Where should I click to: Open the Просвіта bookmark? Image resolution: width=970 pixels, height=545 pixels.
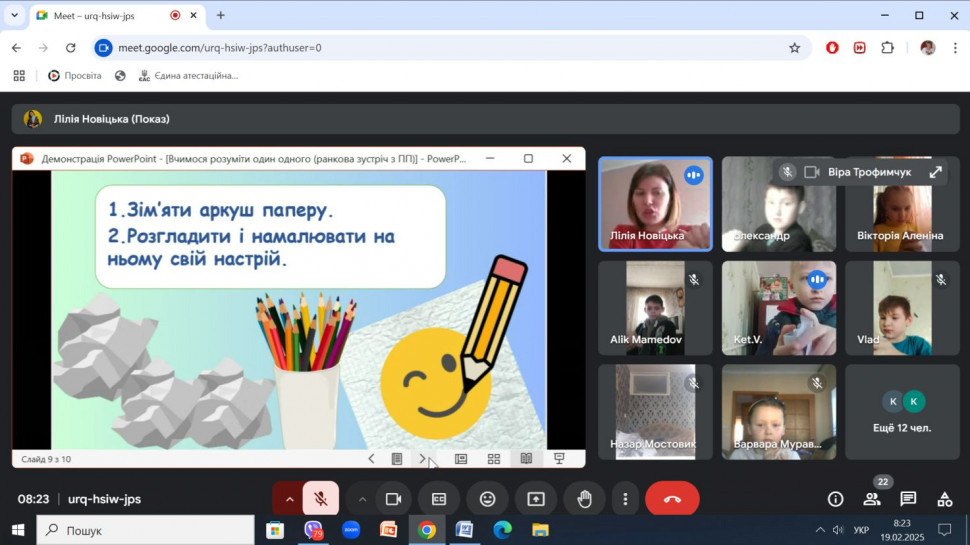pyautogui.click(x=74, y=75)
